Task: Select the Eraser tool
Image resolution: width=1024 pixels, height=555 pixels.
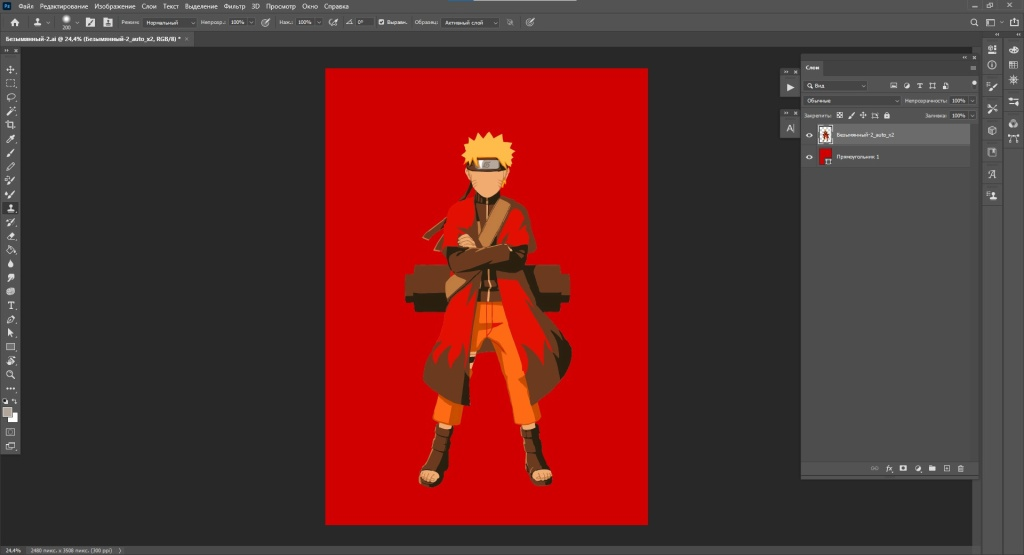Action: point(10,236)
